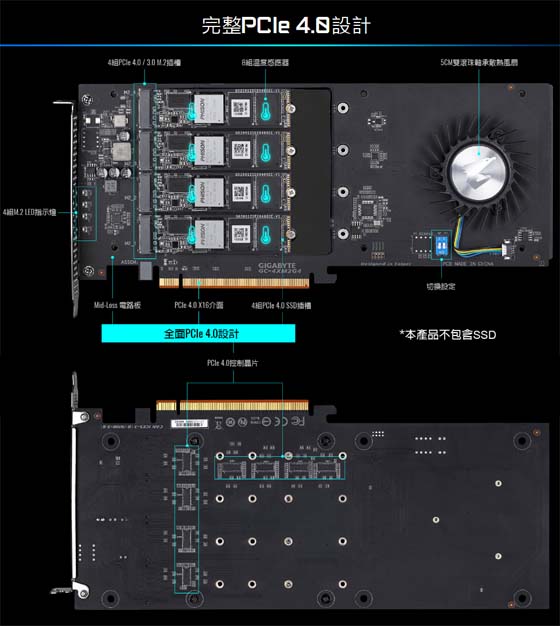The width and height of the screenshot is (560, 626).
Task: Click the white barcode sticker on the back side
Action: pyautogui.click(x=190, y=424)
